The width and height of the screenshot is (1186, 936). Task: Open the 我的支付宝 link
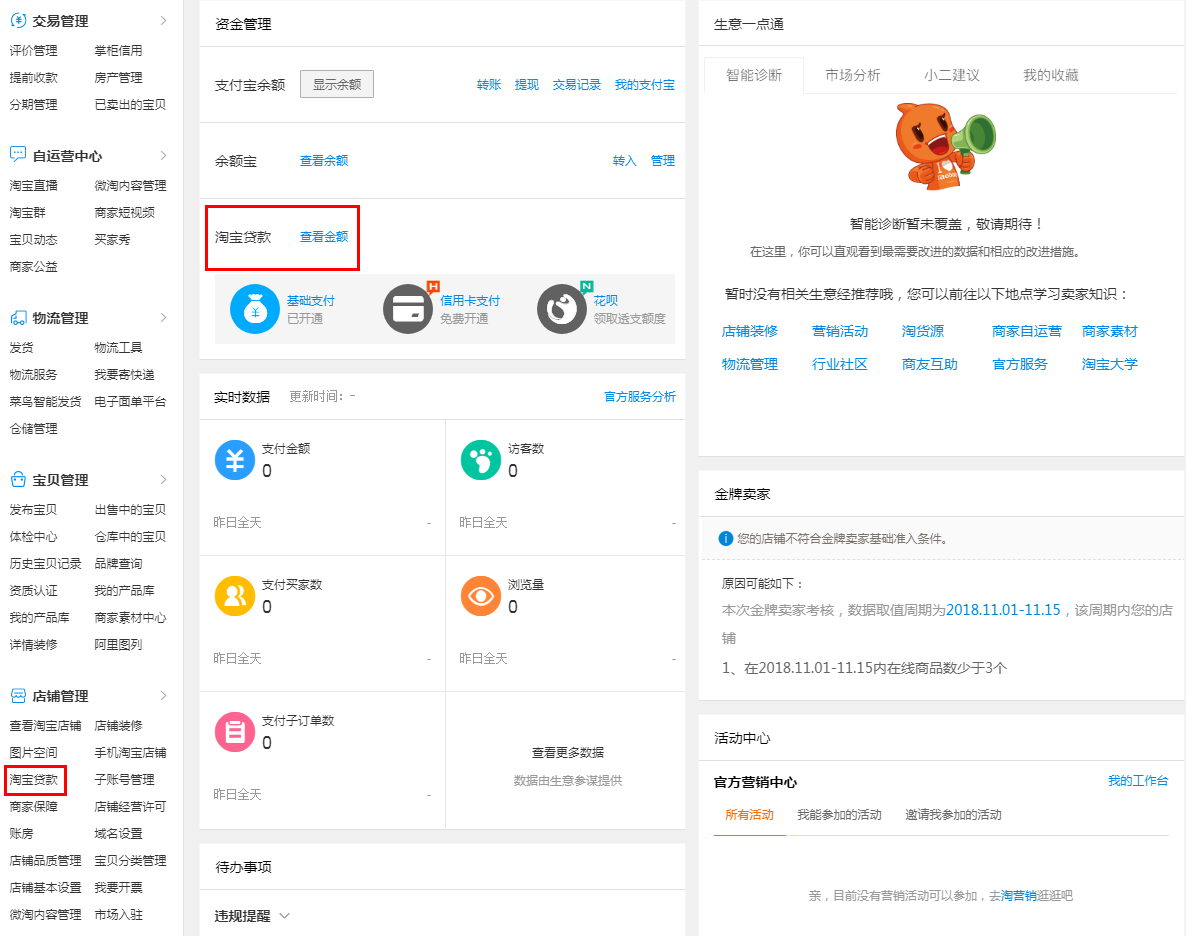click(x=644, y=85)
